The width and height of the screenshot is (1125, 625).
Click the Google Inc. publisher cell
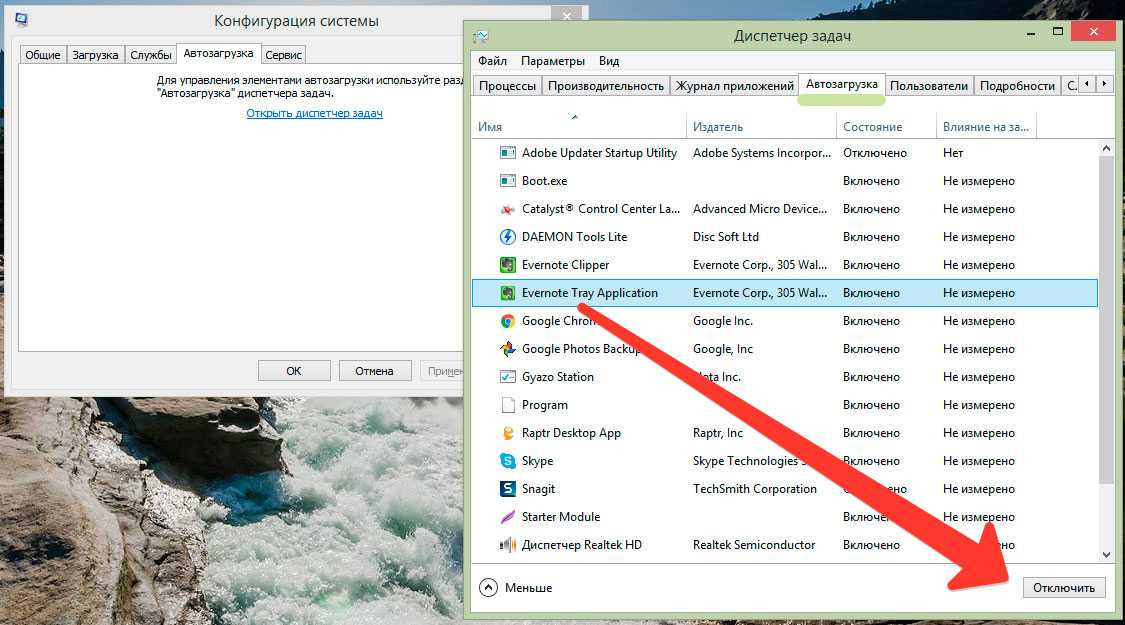[x=722, y=321]
